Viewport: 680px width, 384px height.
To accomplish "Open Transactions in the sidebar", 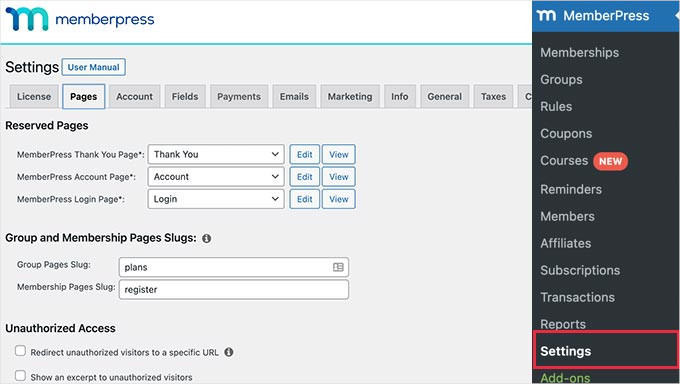I will (x=577, y=297).
